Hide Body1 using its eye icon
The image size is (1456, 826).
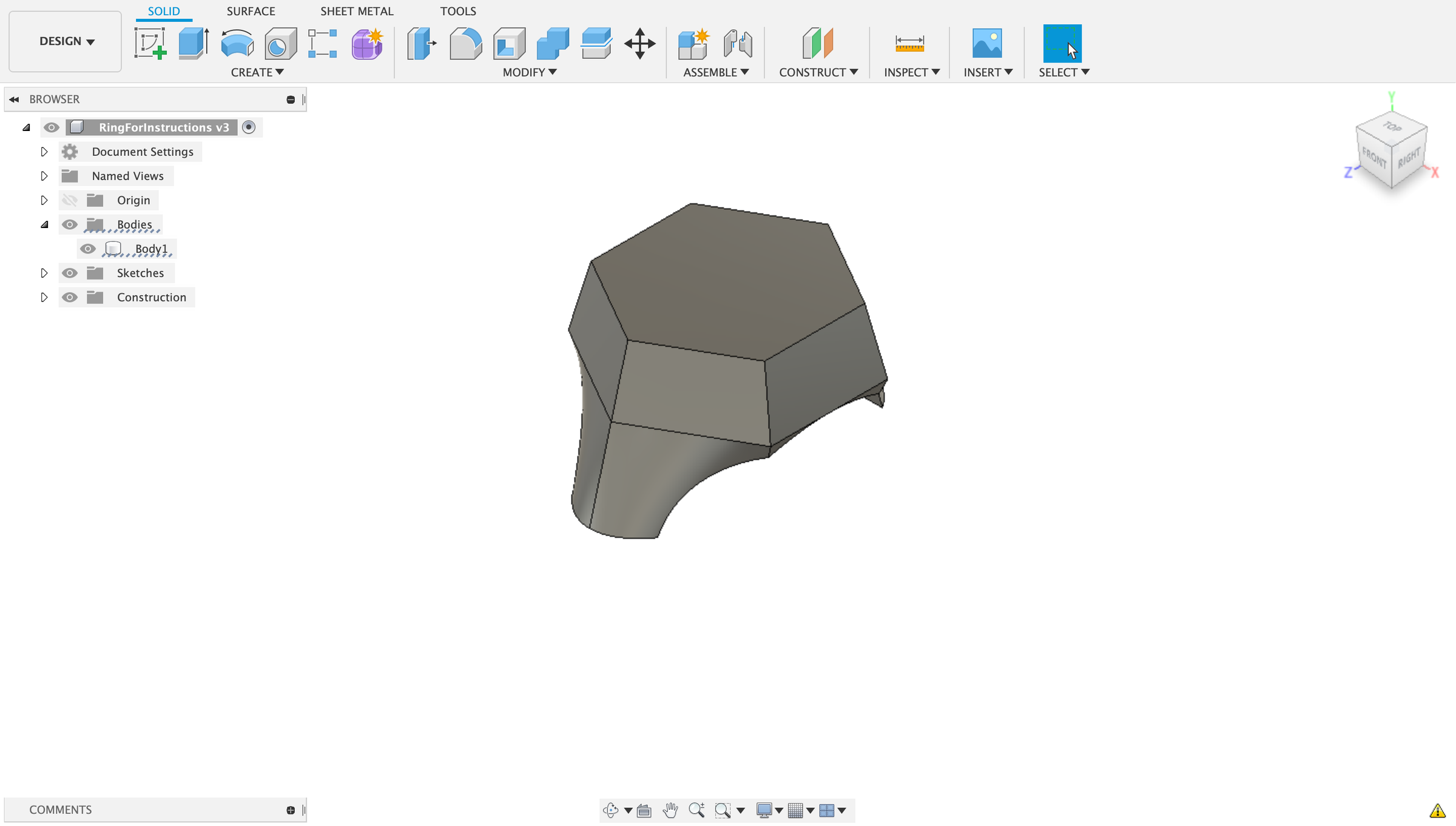(x=89, y=249)
